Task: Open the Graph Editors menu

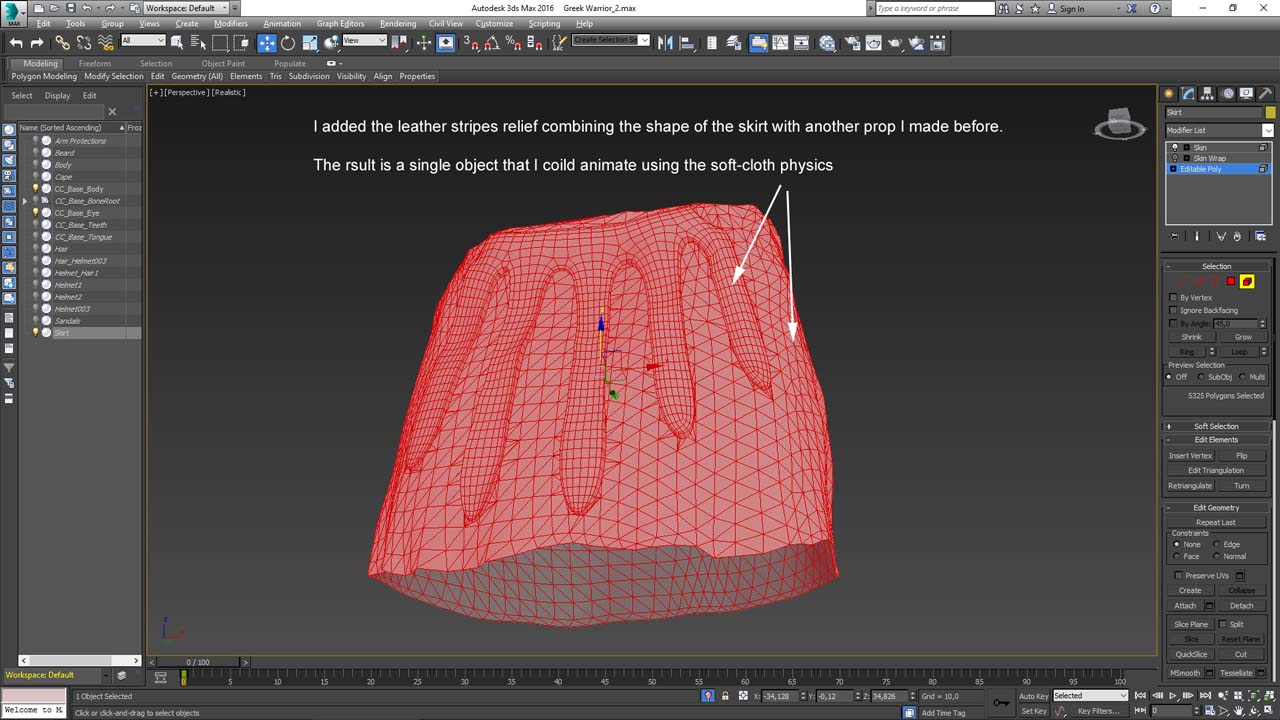Action: (x=341, y=24)
